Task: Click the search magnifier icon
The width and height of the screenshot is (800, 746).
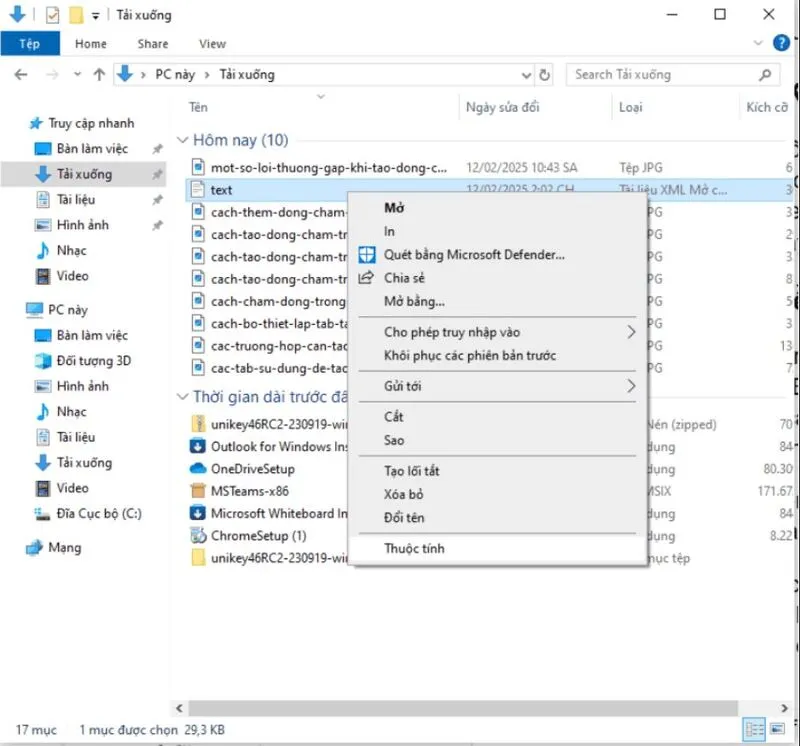Action: [765, 75]
